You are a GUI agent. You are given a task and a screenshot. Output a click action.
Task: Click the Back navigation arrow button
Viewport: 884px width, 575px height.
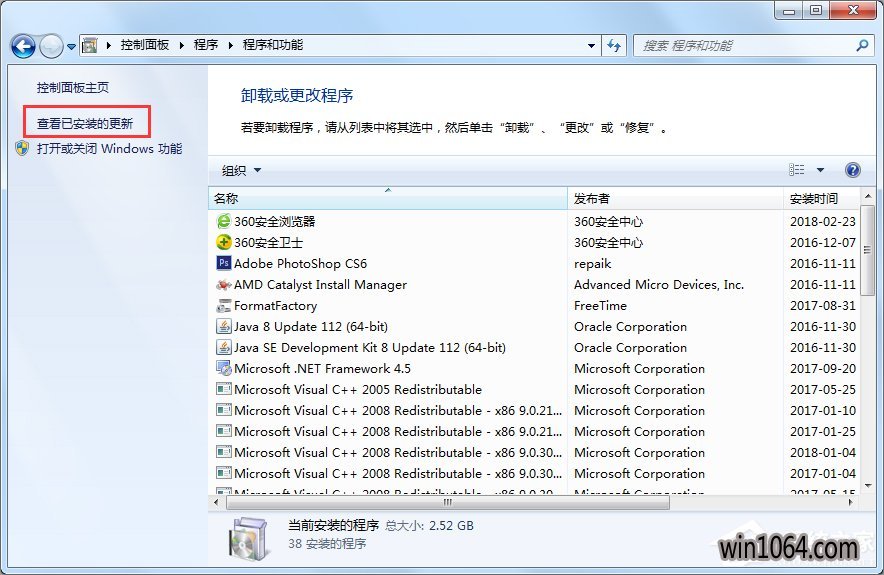point(23,46)
